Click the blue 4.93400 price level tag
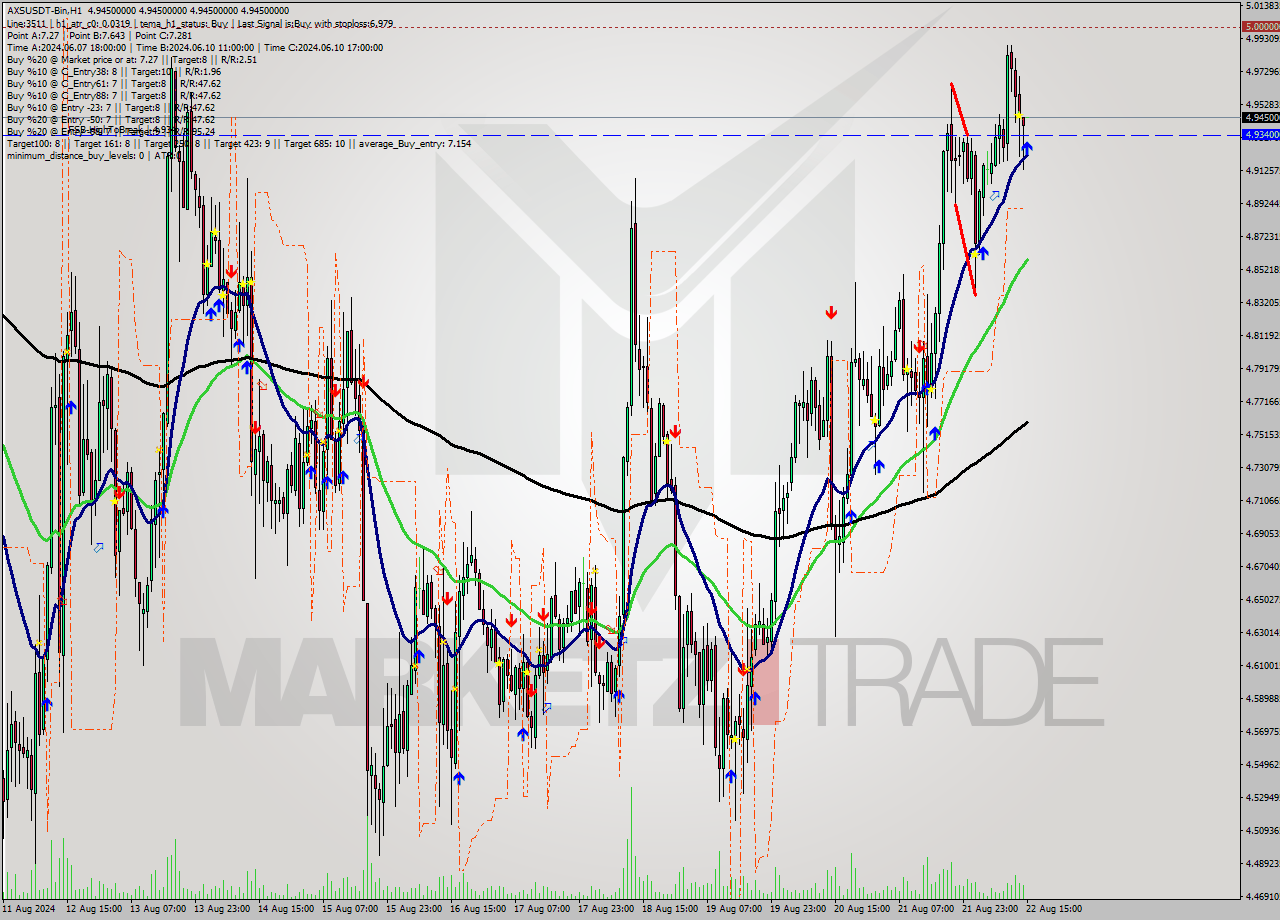This screenshot has width=1280, height=920. tap(1260, 134)
